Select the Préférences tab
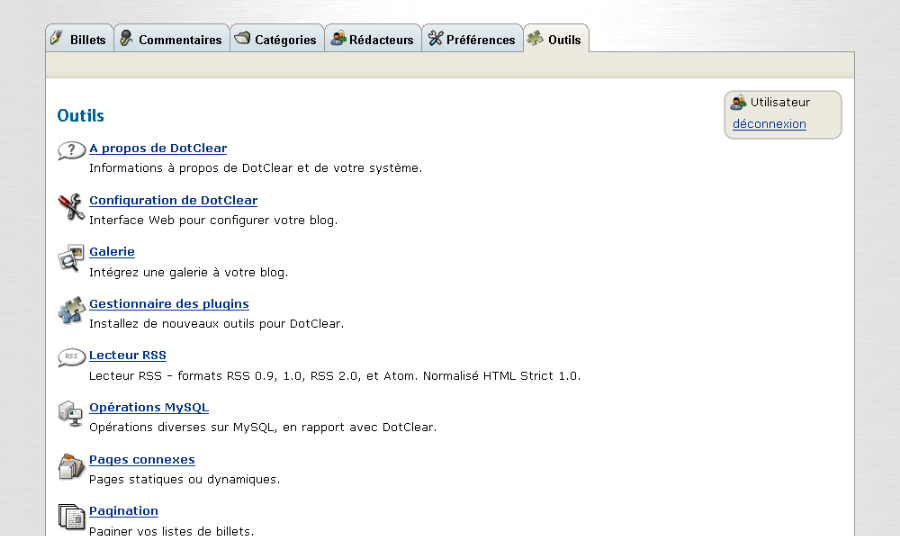 tap(472, 40)
